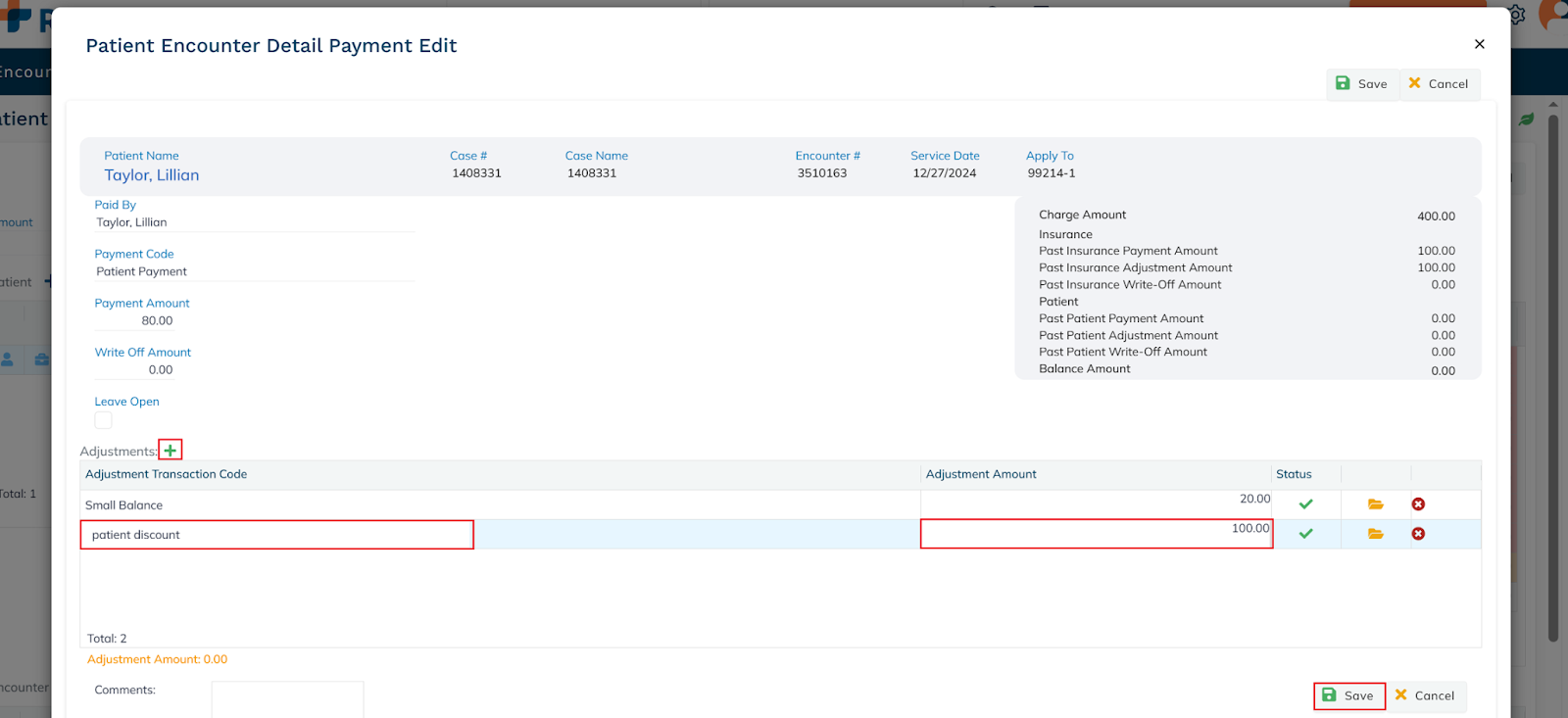The image size is (1568, 718).
Task: Open the Payment Code field
Action: click(x=255, y=271)
